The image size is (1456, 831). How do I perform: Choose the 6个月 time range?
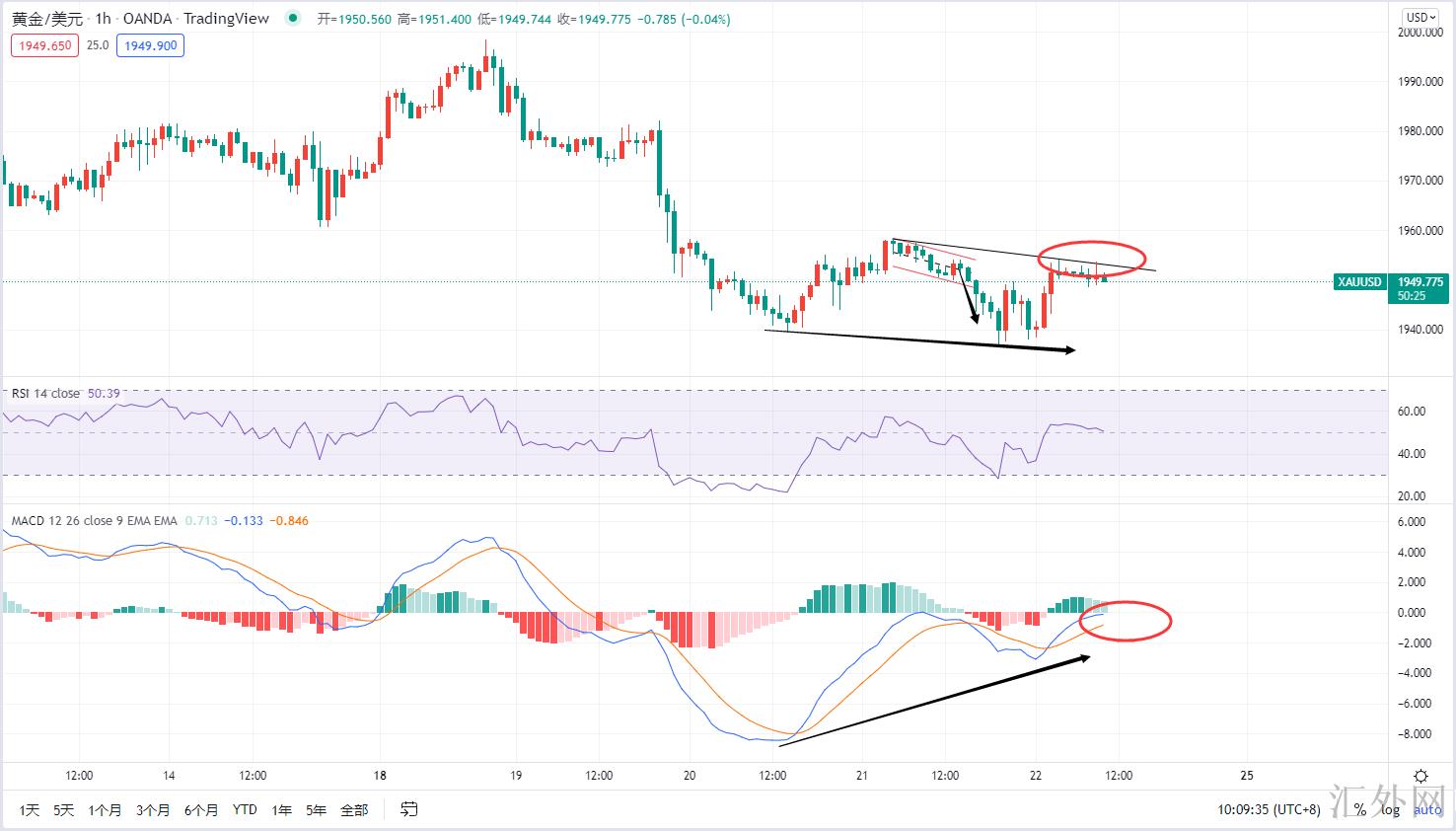201,809
